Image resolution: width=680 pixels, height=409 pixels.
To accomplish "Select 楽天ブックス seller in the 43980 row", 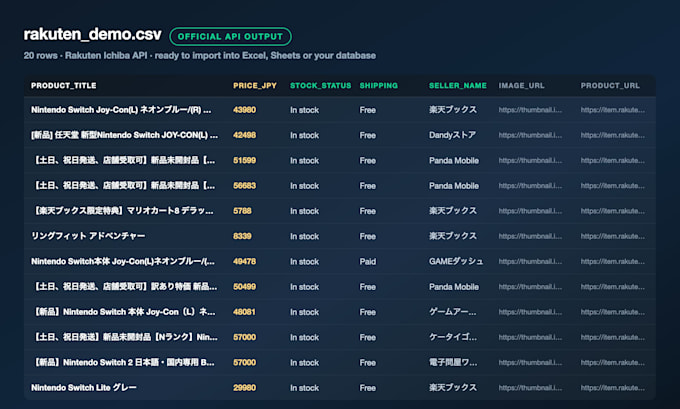I will [x=453, y=110].
